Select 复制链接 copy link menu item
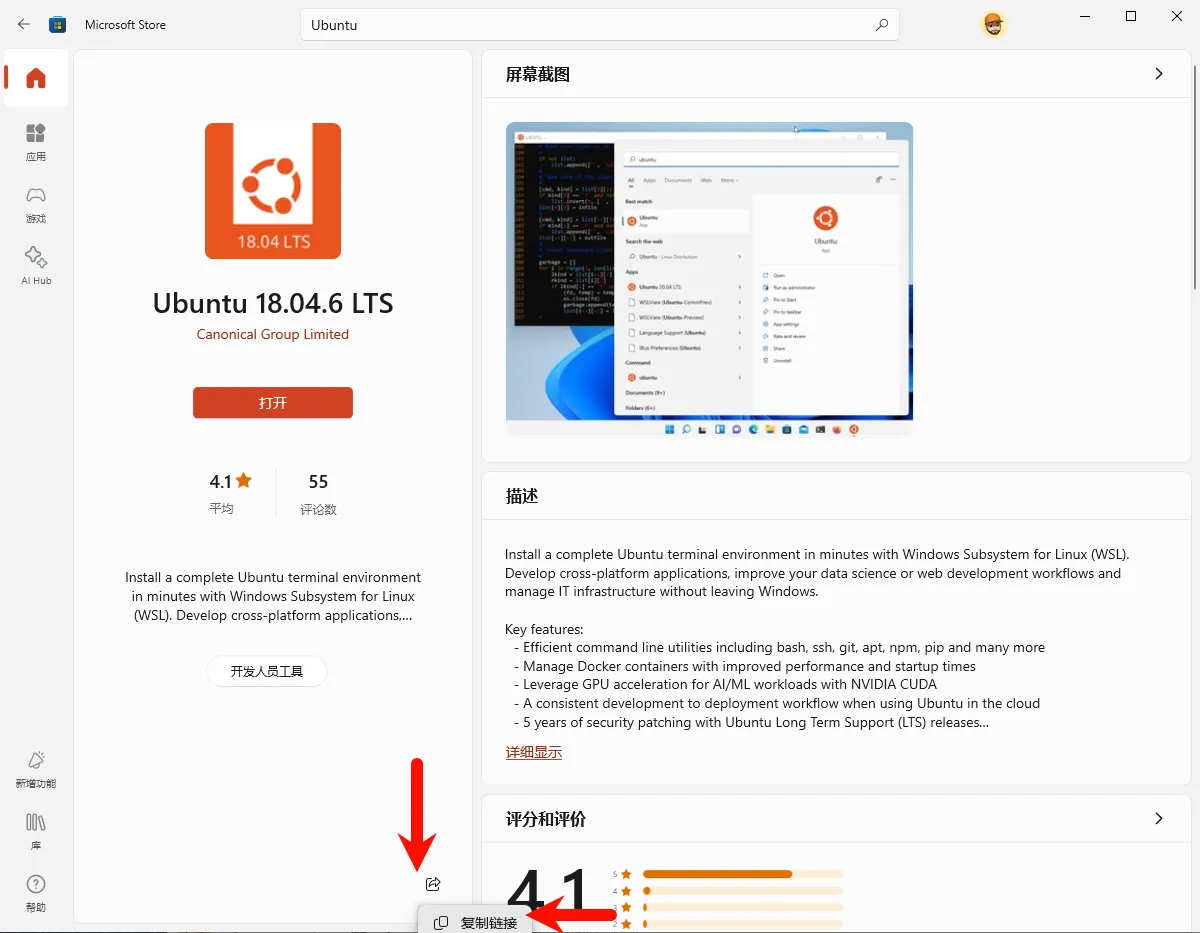Image resolution: width=1200 pixels, height=933 pixels. point(476,922)
